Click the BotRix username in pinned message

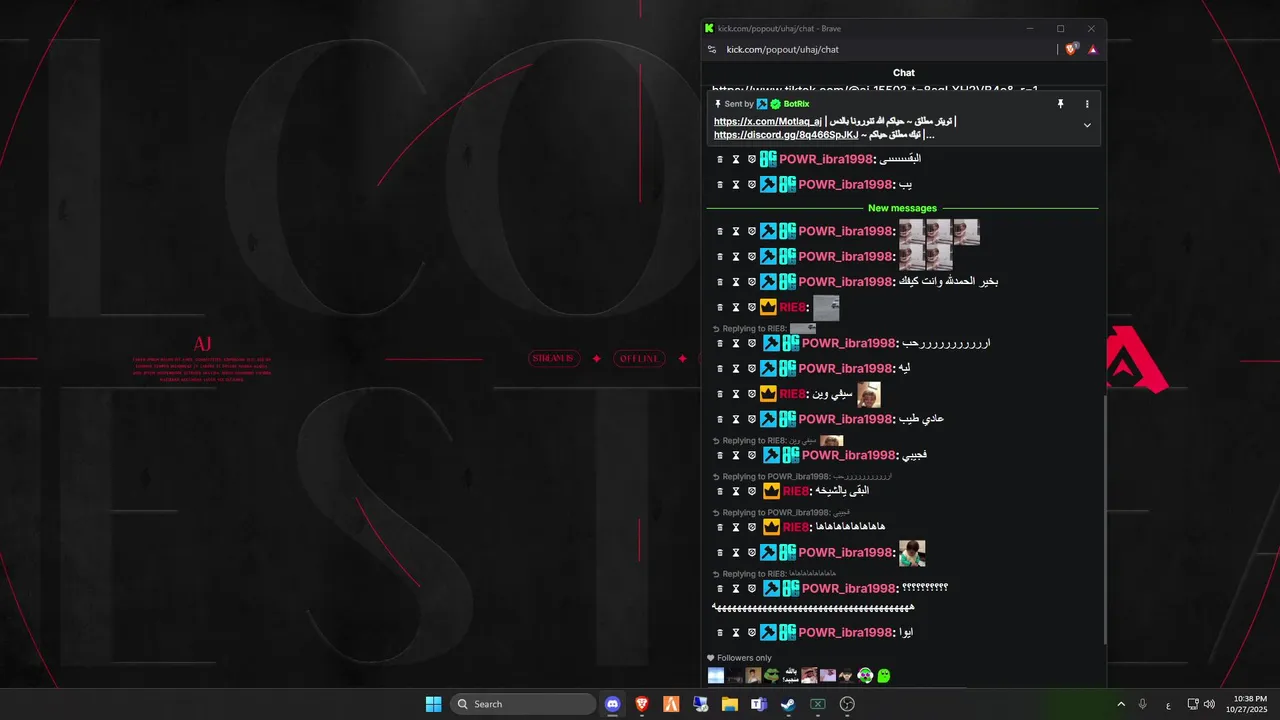[x=797, y=104]
